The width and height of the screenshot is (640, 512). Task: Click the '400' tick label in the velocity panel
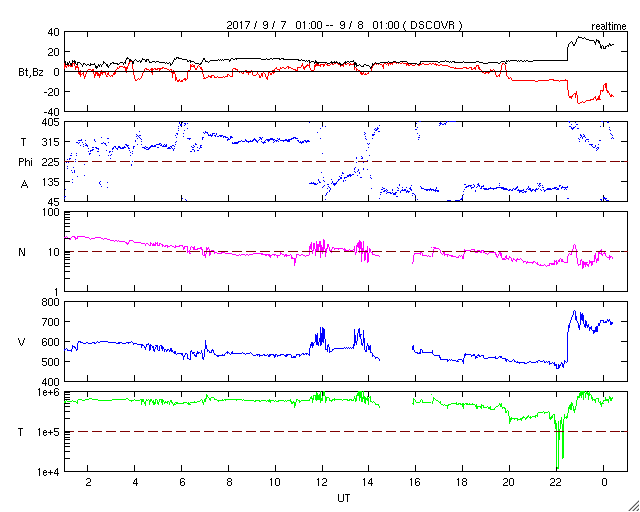click(51, 382)
